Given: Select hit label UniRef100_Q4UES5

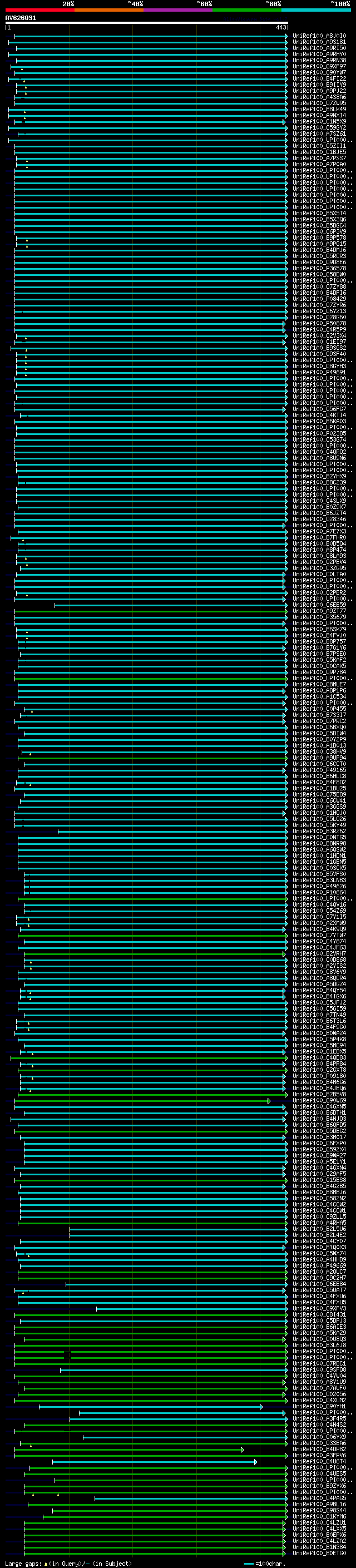Looking at the screenshot, I should pyautogui.click(x=319, y=1473).
